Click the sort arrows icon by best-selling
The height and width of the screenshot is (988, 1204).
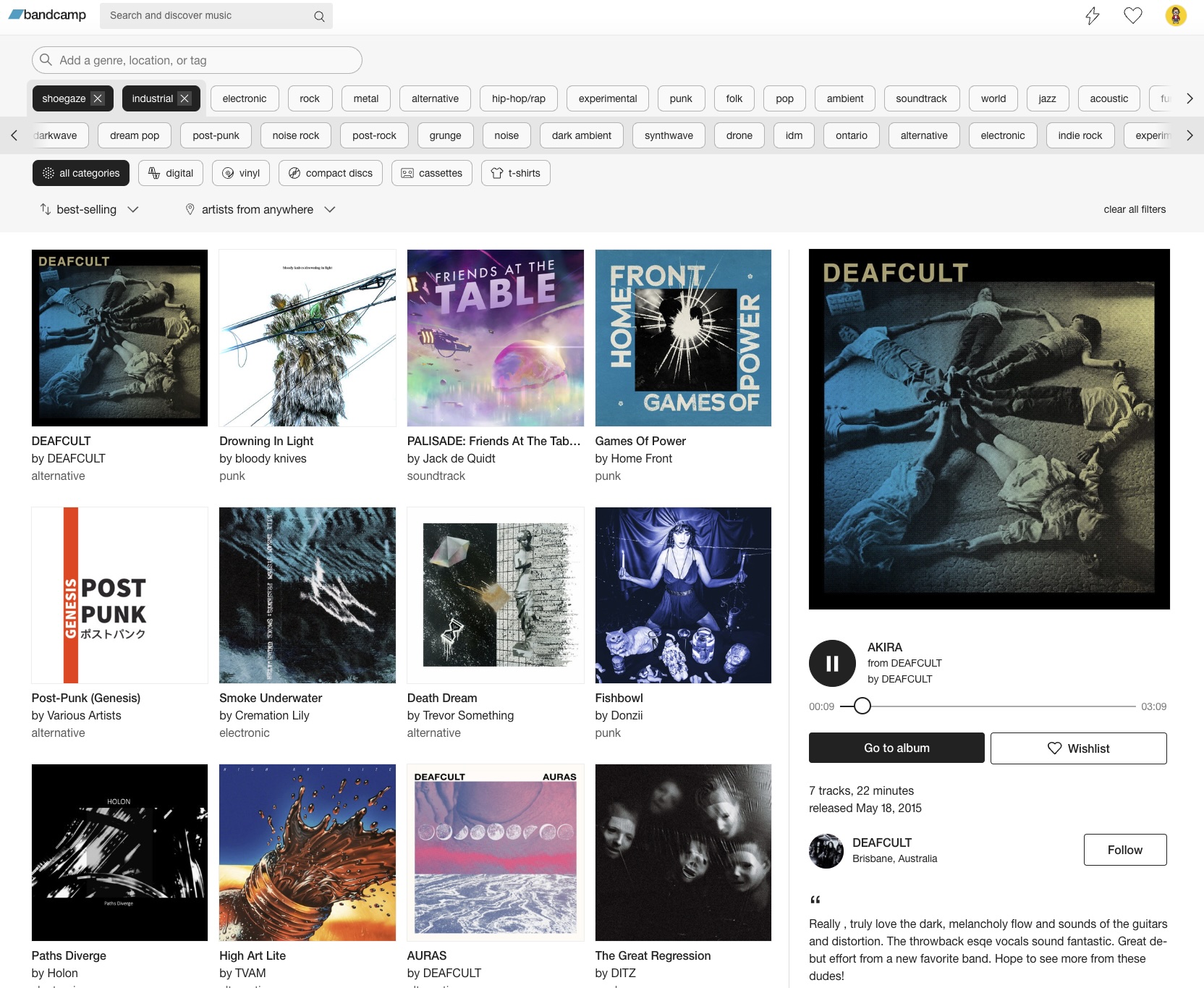click(x=45, y=209)
